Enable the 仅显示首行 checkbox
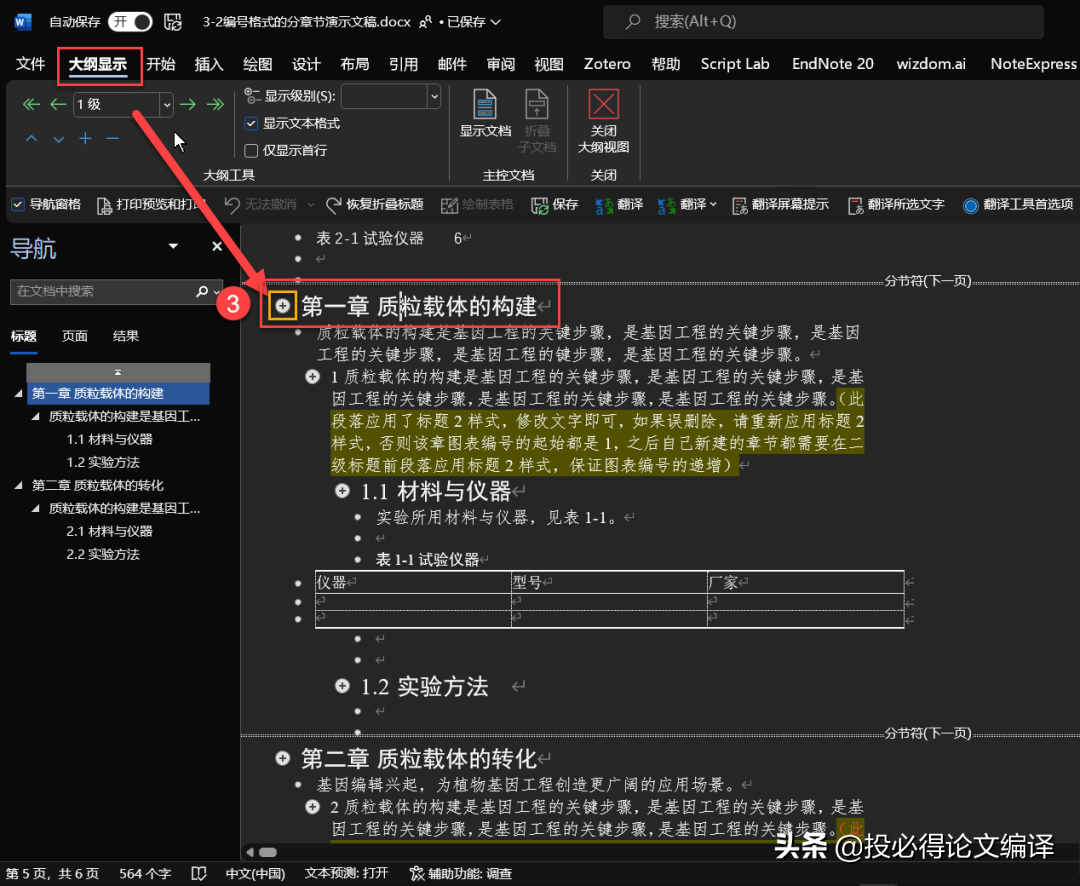This screenshot has width=1080, height=886. pos(252,151)
